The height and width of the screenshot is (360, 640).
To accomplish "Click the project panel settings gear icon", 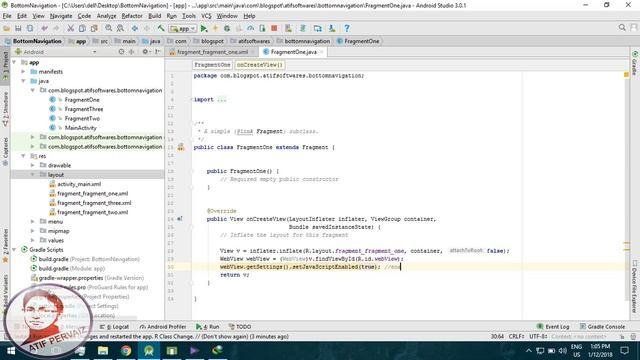I will [145, 52].
